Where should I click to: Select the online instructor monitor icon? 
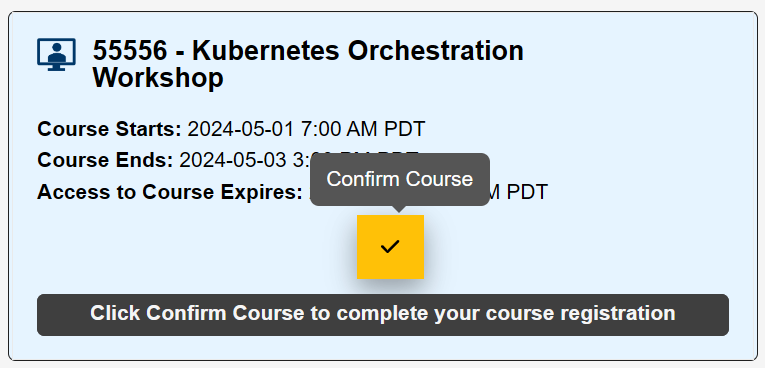point(57,54)
